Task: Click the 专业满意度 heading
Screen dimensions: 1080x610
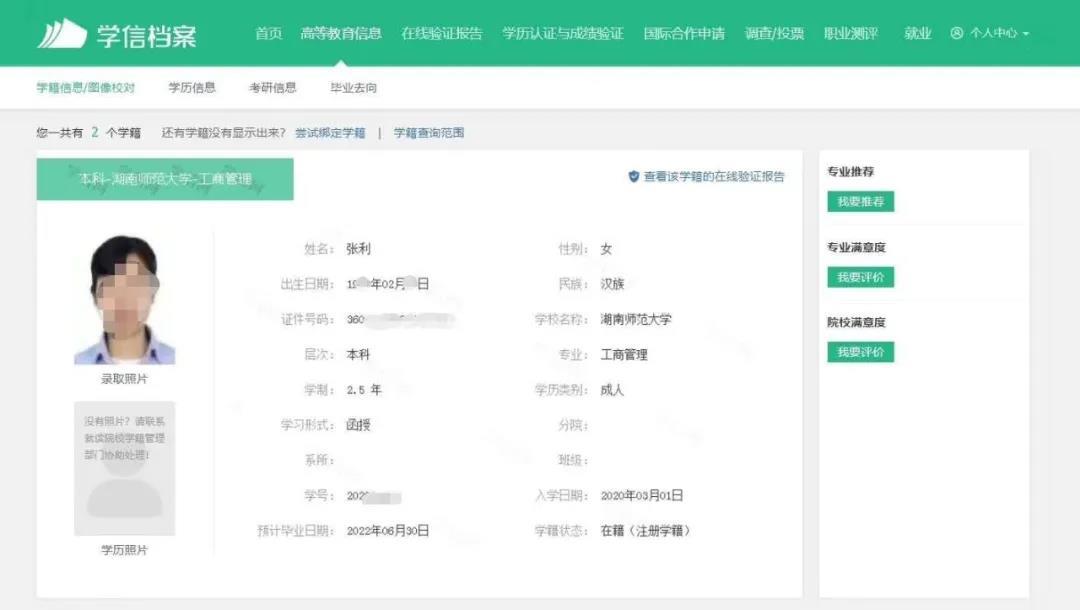Action: (856, 247)
